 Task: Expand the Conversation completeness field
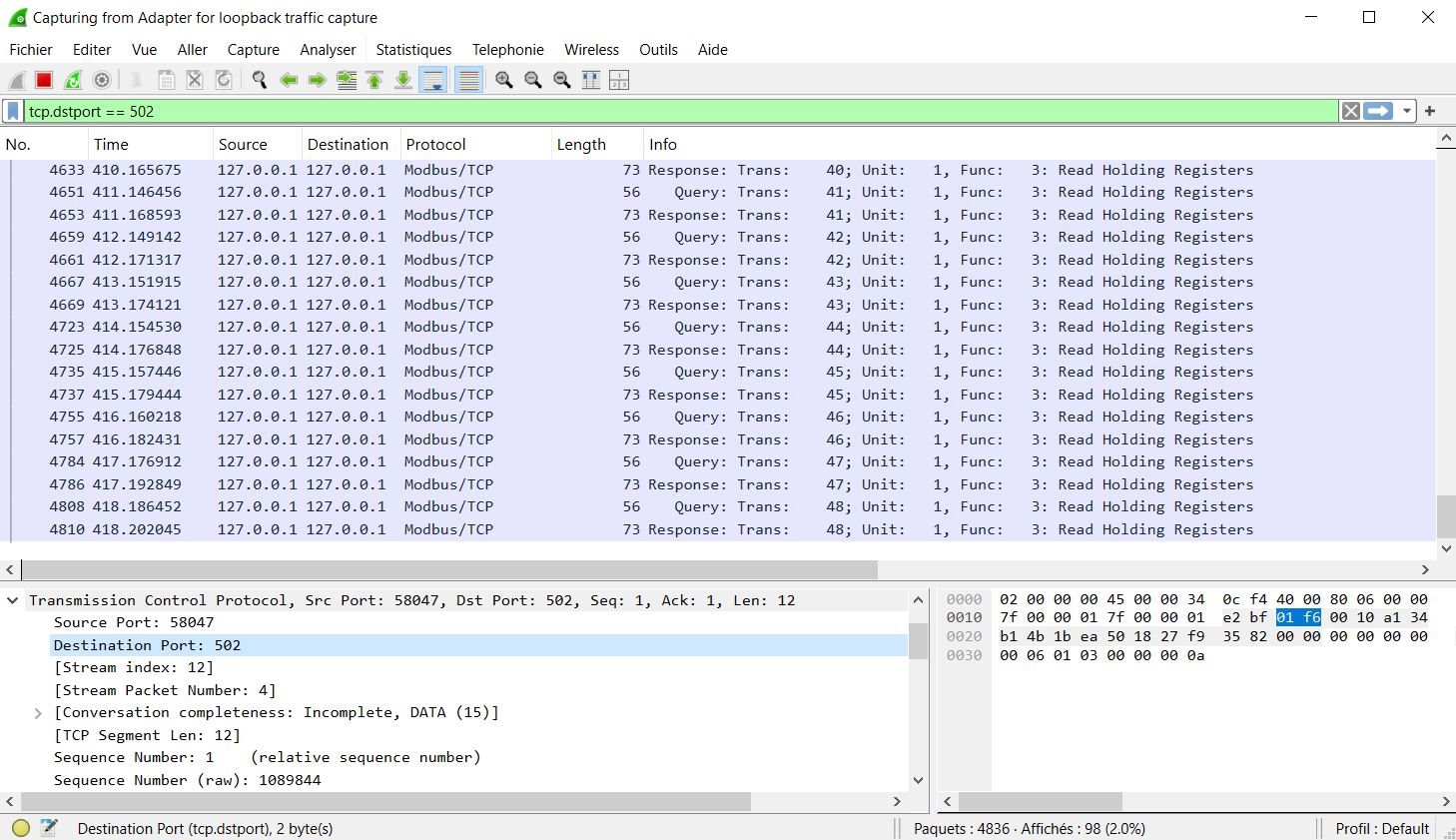coord(38,712)
